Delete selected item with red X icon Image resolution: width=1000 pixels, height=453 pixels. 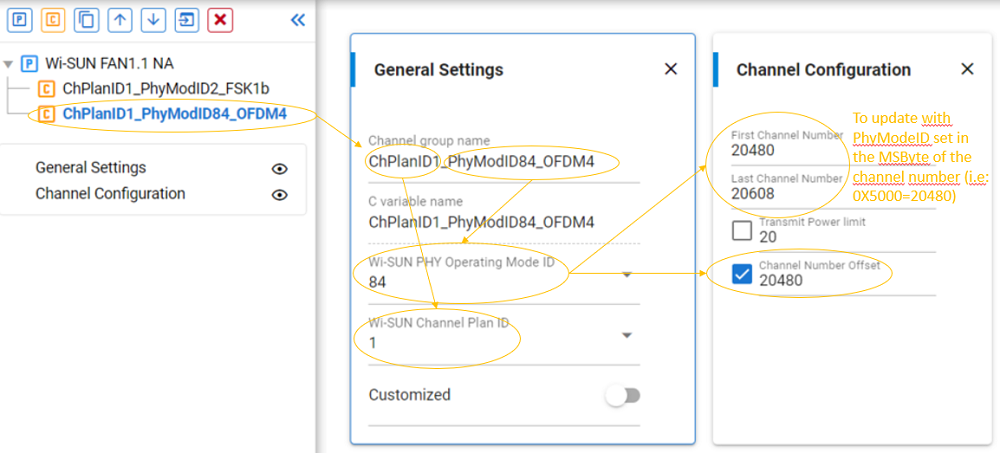coord(220,20)
